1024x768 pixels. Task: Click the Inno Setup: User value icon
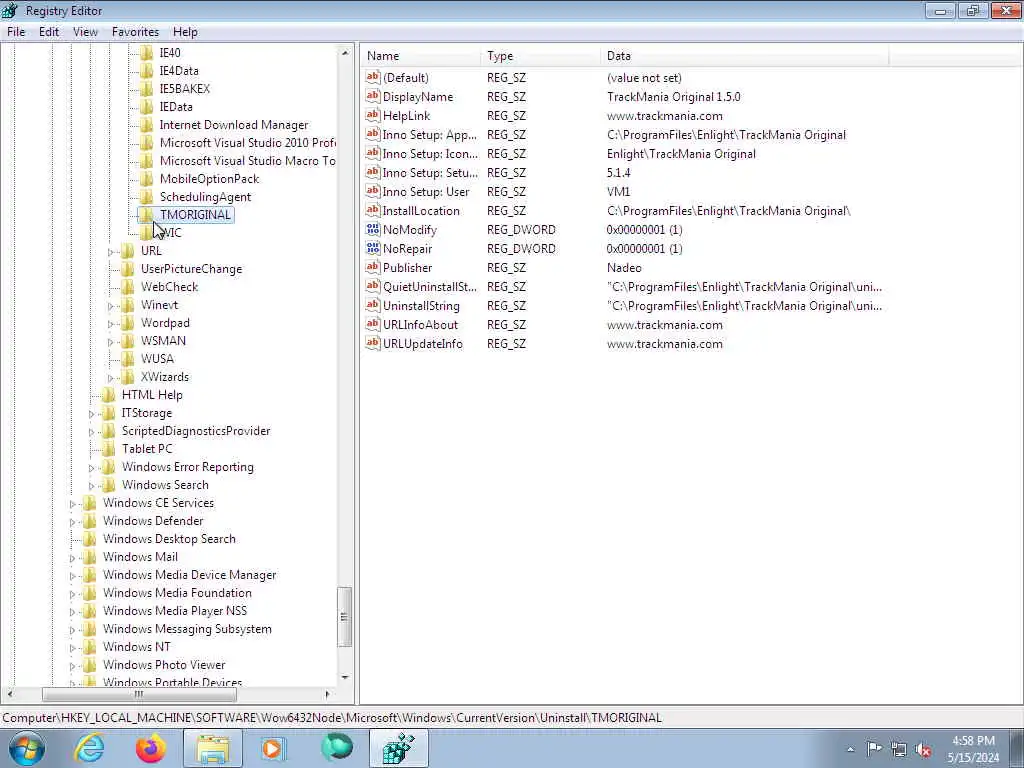coord(373,191)
